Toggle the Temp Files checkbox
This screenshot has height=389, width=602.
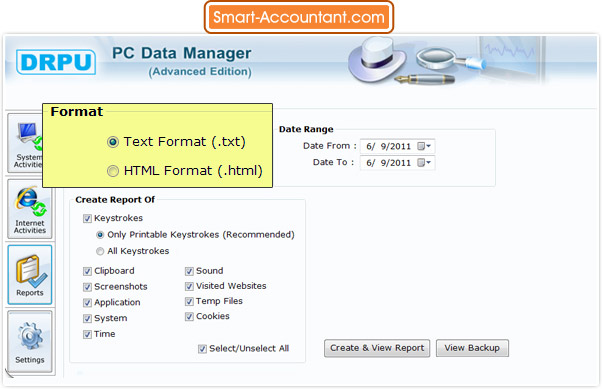coord(189,301)
